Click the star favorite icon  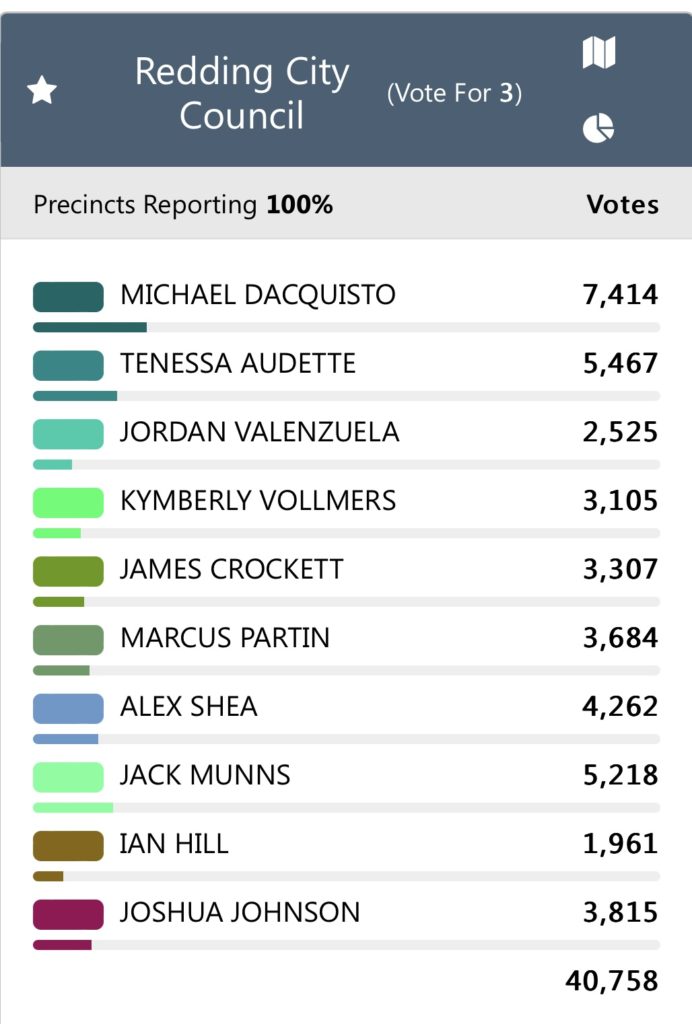point(42,92)
